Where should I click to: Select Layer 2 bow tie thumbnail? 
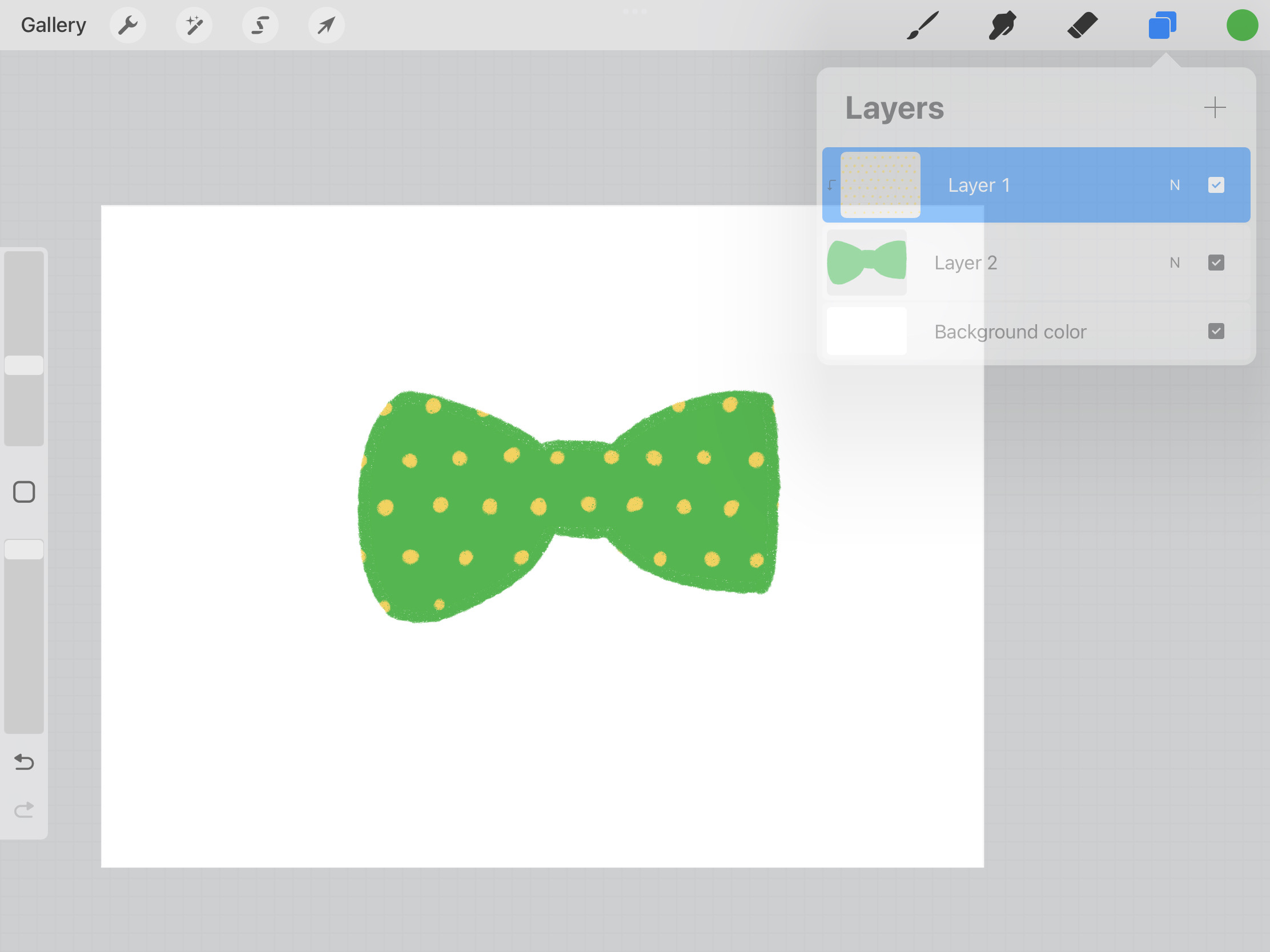coord(866,263)
